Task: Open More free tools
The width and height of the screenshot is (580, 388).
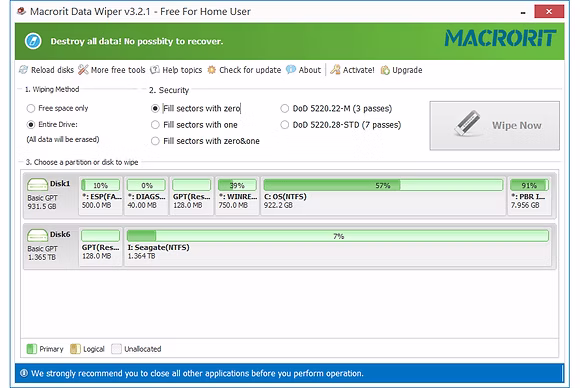Action: [112, 70]
